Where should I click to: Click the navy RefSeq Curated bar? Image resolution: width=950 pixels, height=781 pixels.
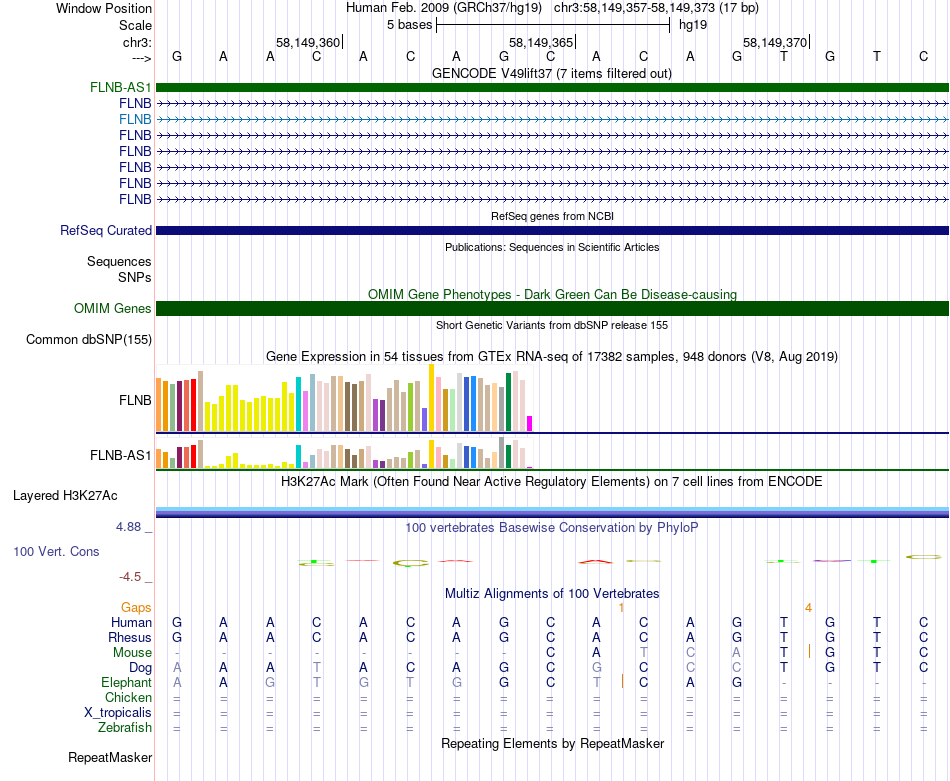click(x=552, y=231)
